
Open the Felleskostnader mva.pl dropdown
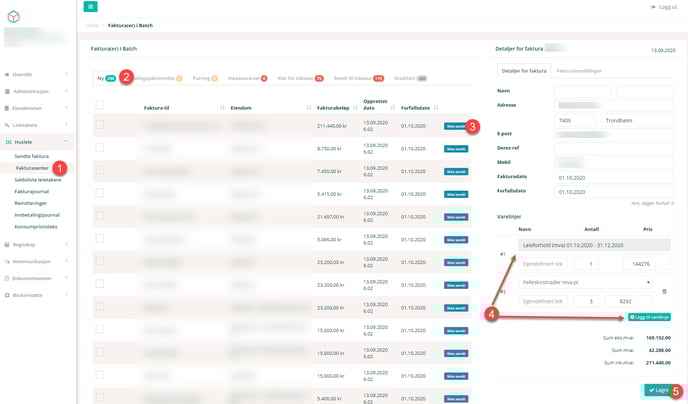(585, 282)
